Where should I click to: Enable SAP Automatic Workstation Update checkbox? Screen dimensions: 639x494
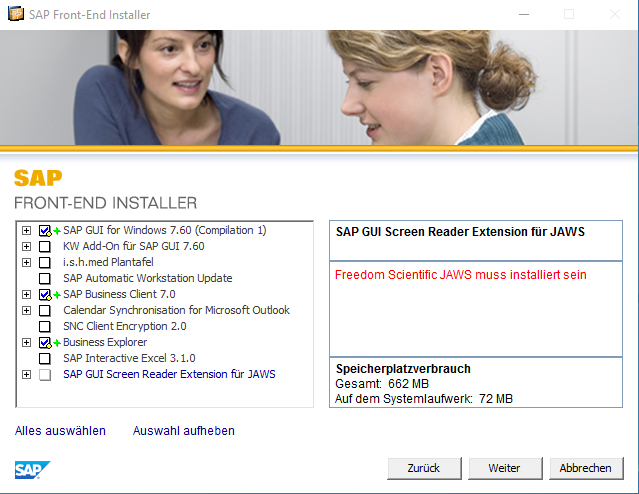[44, 278]
